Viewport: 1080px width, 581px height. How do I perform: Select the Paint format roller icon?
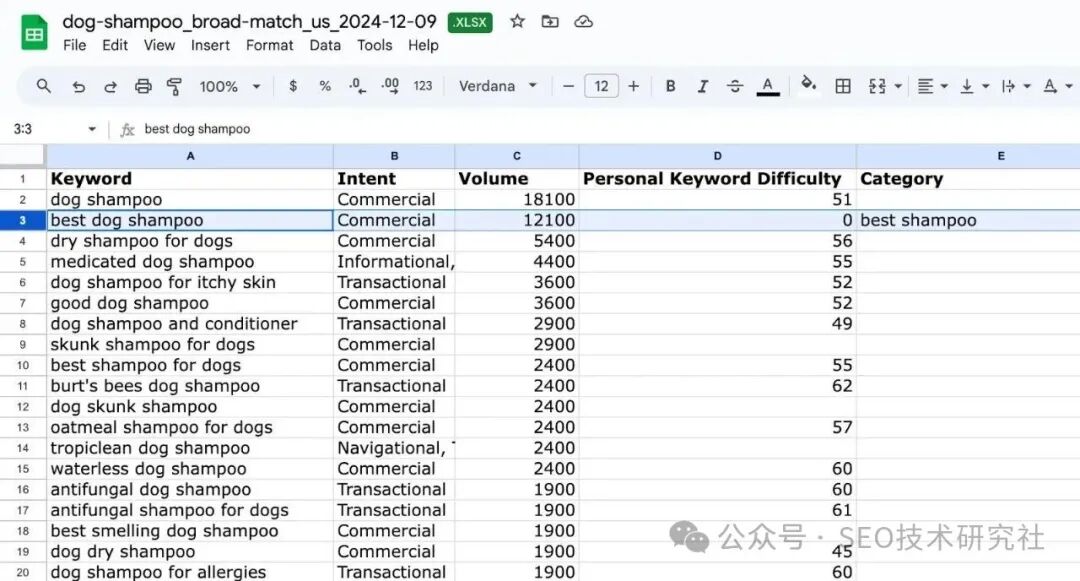point(175,87)
